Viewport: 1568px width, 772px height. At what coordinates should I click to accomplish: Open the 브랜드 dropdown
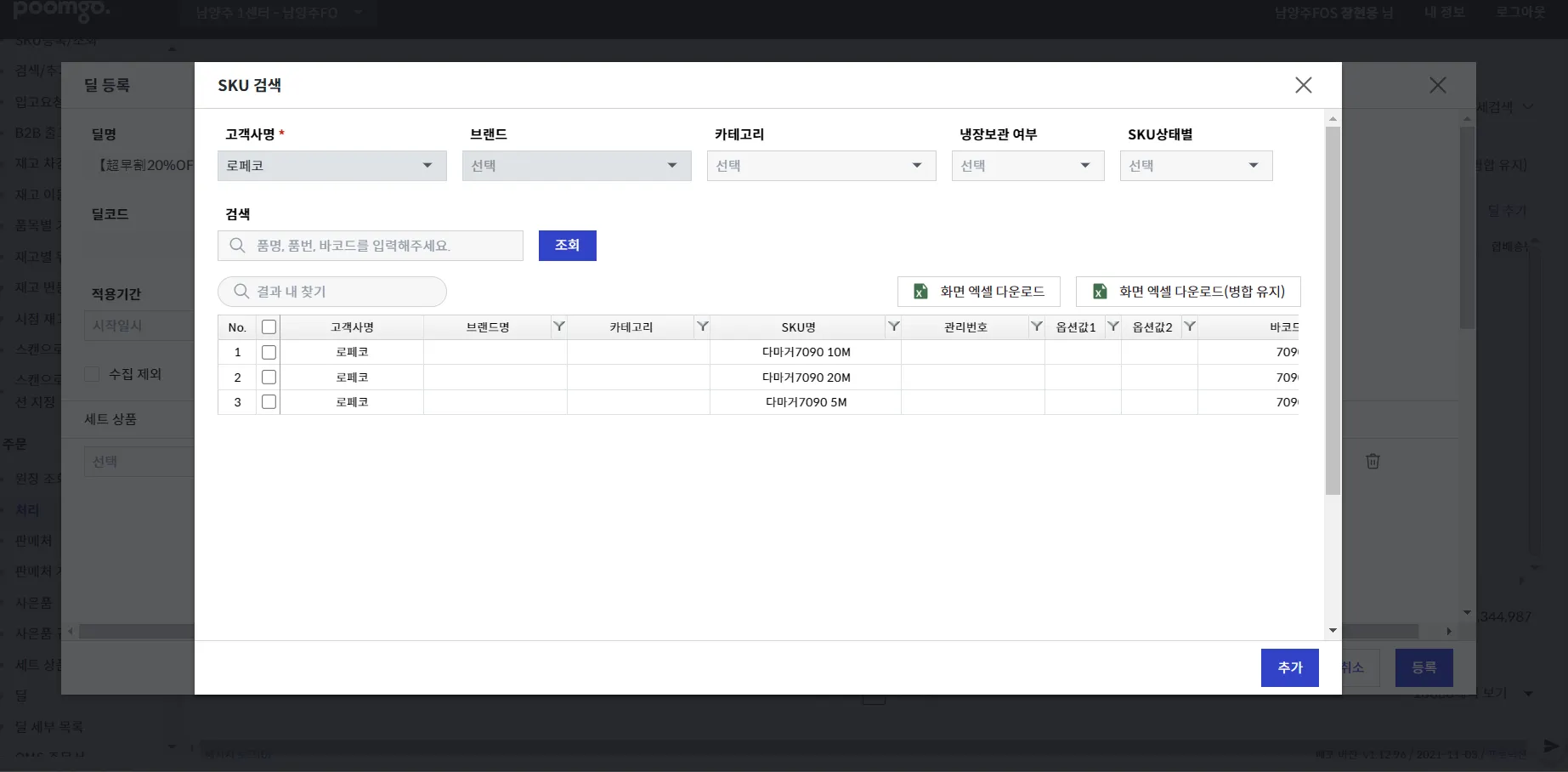pos(577,166)
